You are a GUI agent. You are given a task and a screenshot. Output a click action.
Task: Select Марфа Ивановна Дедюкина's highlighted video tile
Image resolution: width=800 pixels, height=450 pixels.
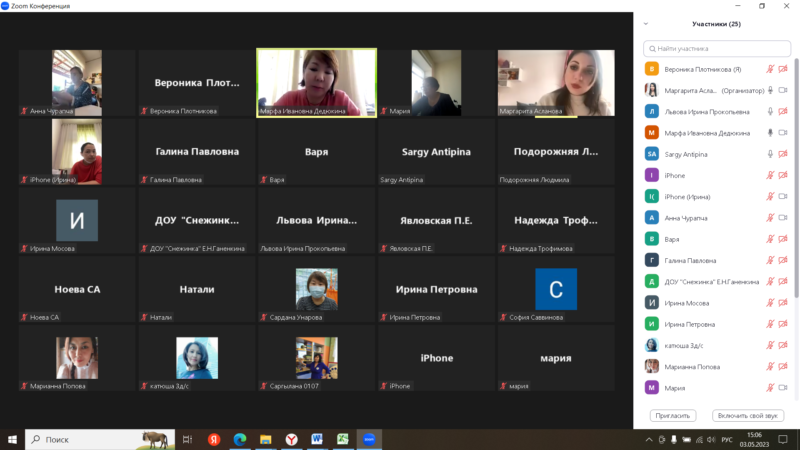click(316, 83)
